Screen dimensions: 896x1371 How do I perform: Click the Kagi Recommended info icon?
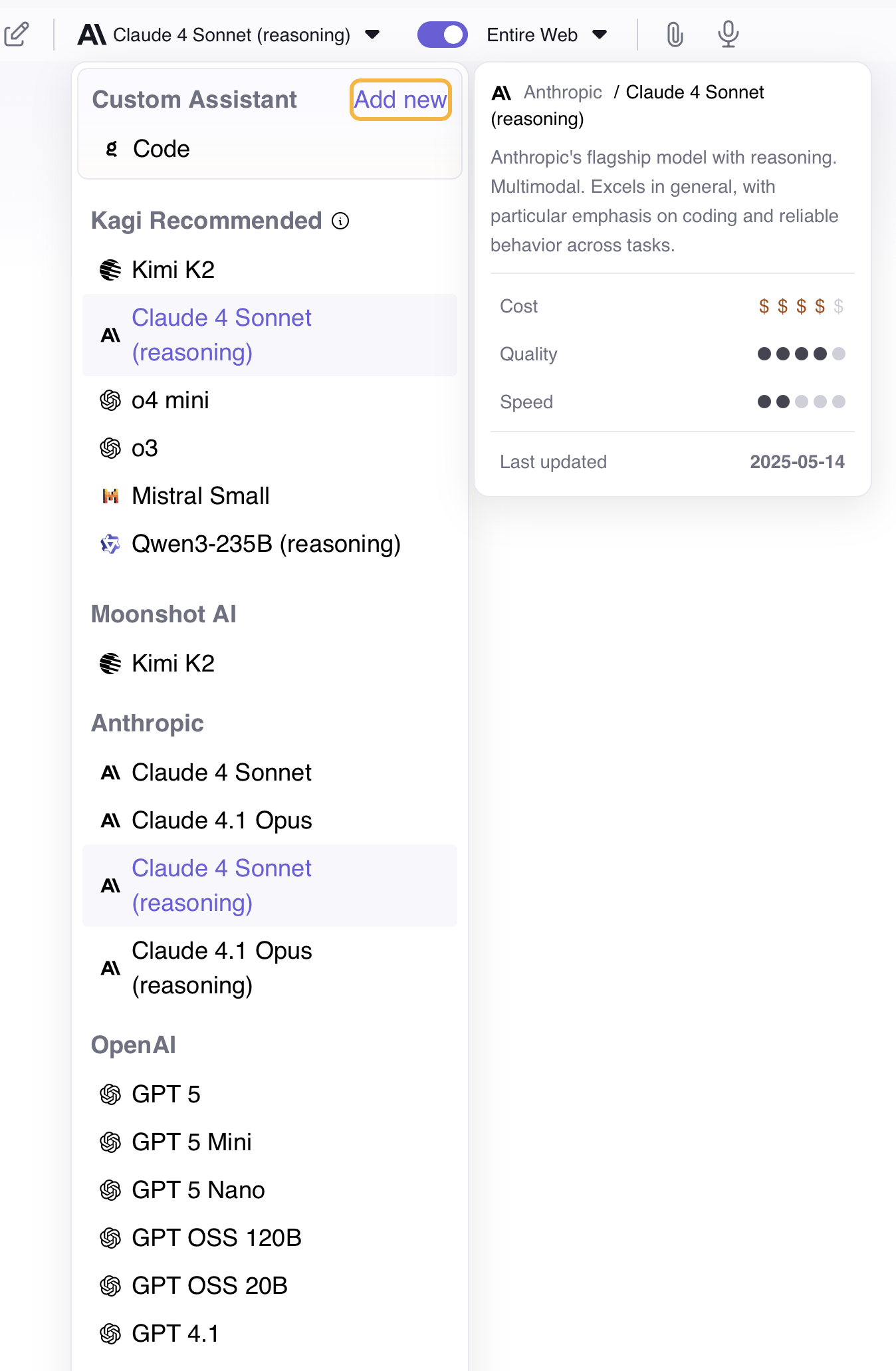[x=340, y=221]
